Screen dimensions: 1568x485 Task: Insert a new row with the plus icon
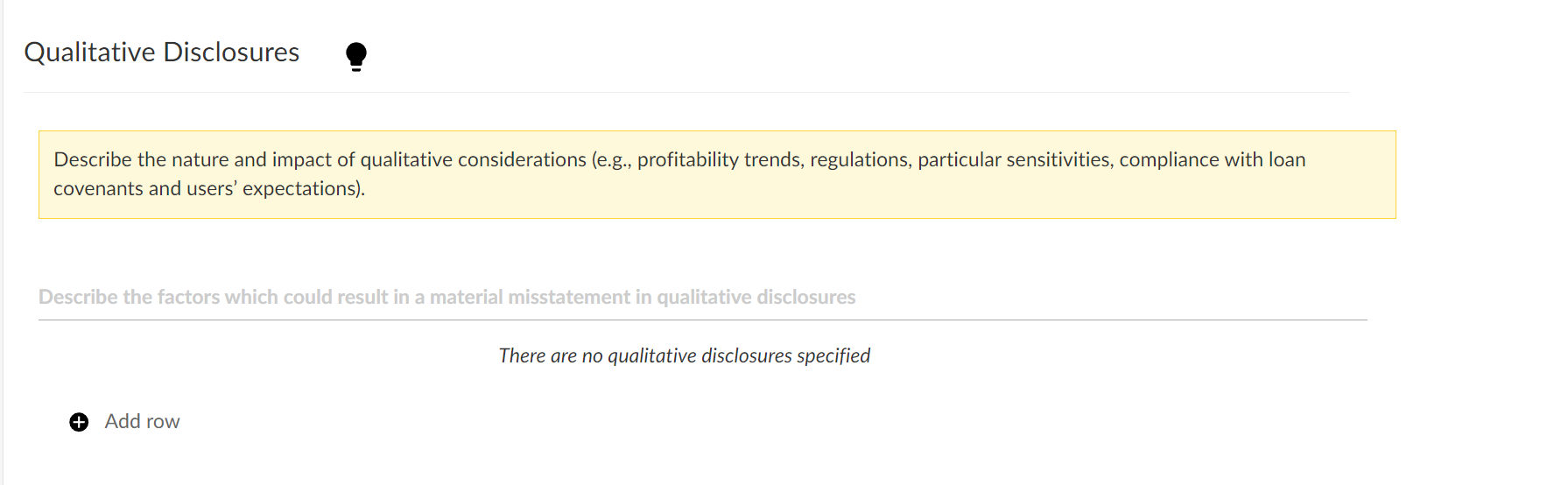tap(79, 422)
